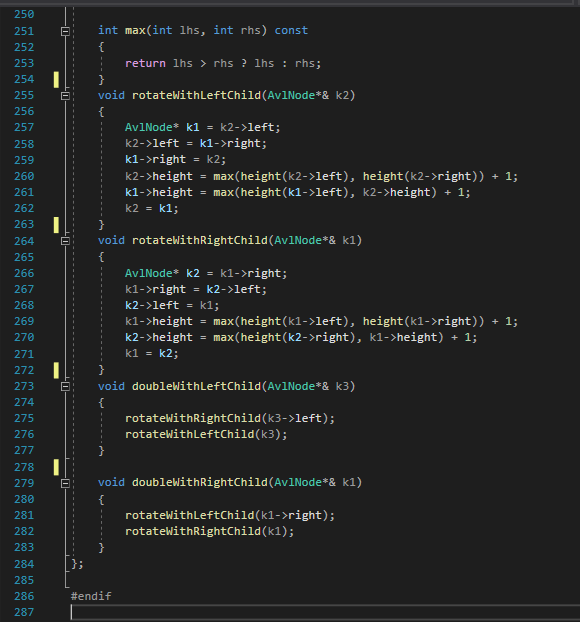Click line number 253
The image size is (580, 622).
tap(24, 63)
